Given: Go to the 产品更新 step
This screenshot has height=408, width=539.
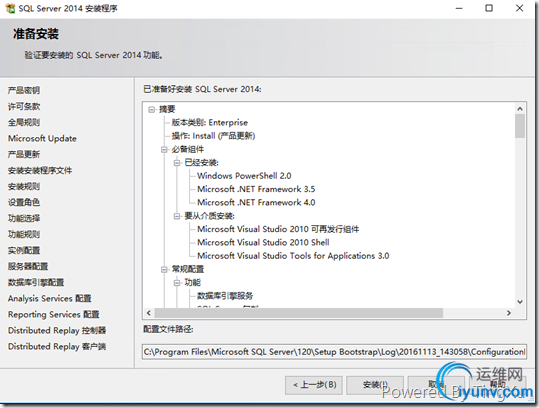Looking at the screenshot, I should click(x=24, y=154).
